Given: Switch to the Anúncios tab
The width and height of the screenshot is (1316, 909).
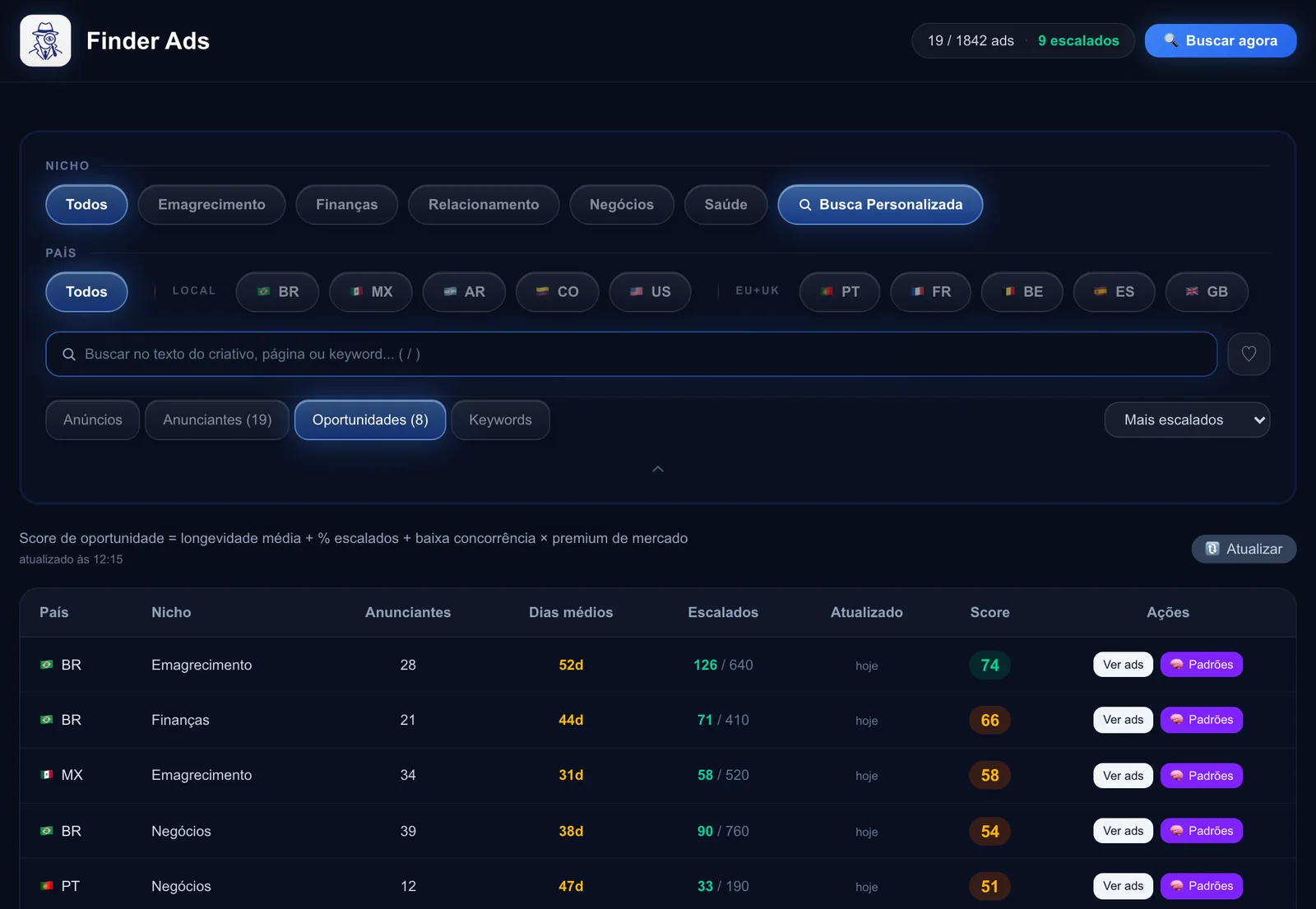Looking at the screenshot, I should tap(93, 420).
